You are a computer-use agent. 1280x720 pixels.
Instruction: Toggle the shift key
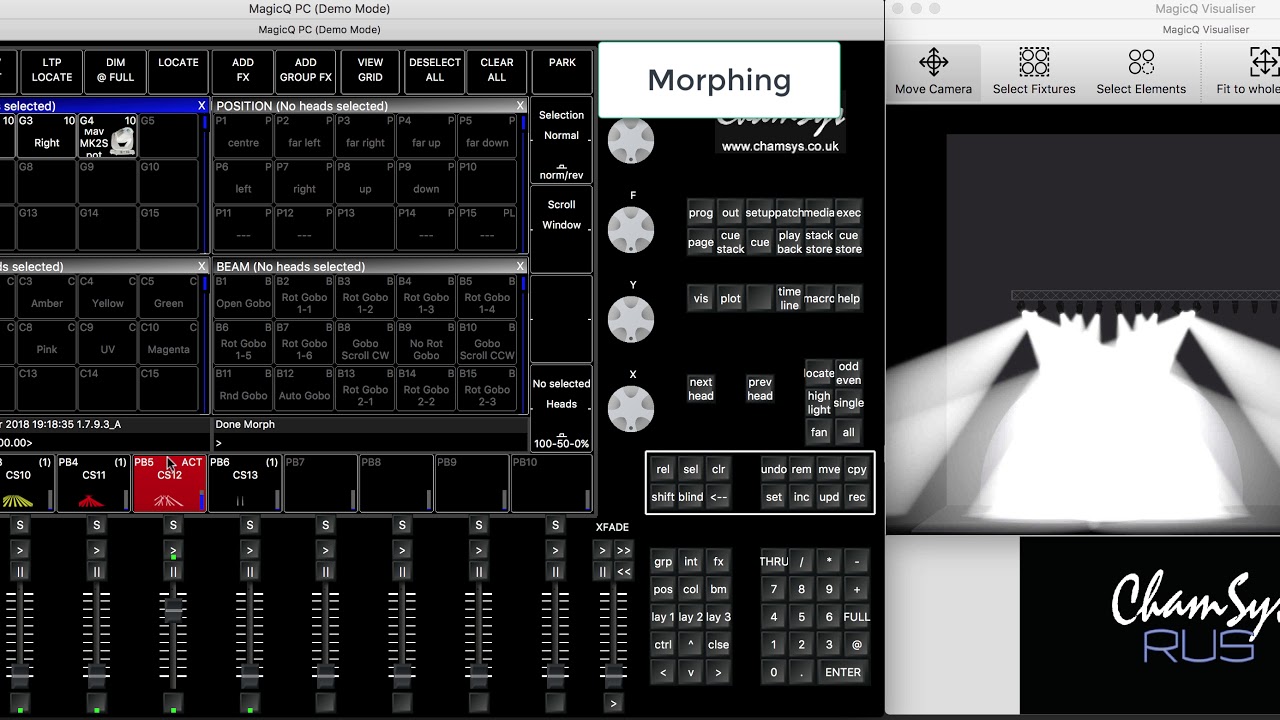[x=663, y=497]
